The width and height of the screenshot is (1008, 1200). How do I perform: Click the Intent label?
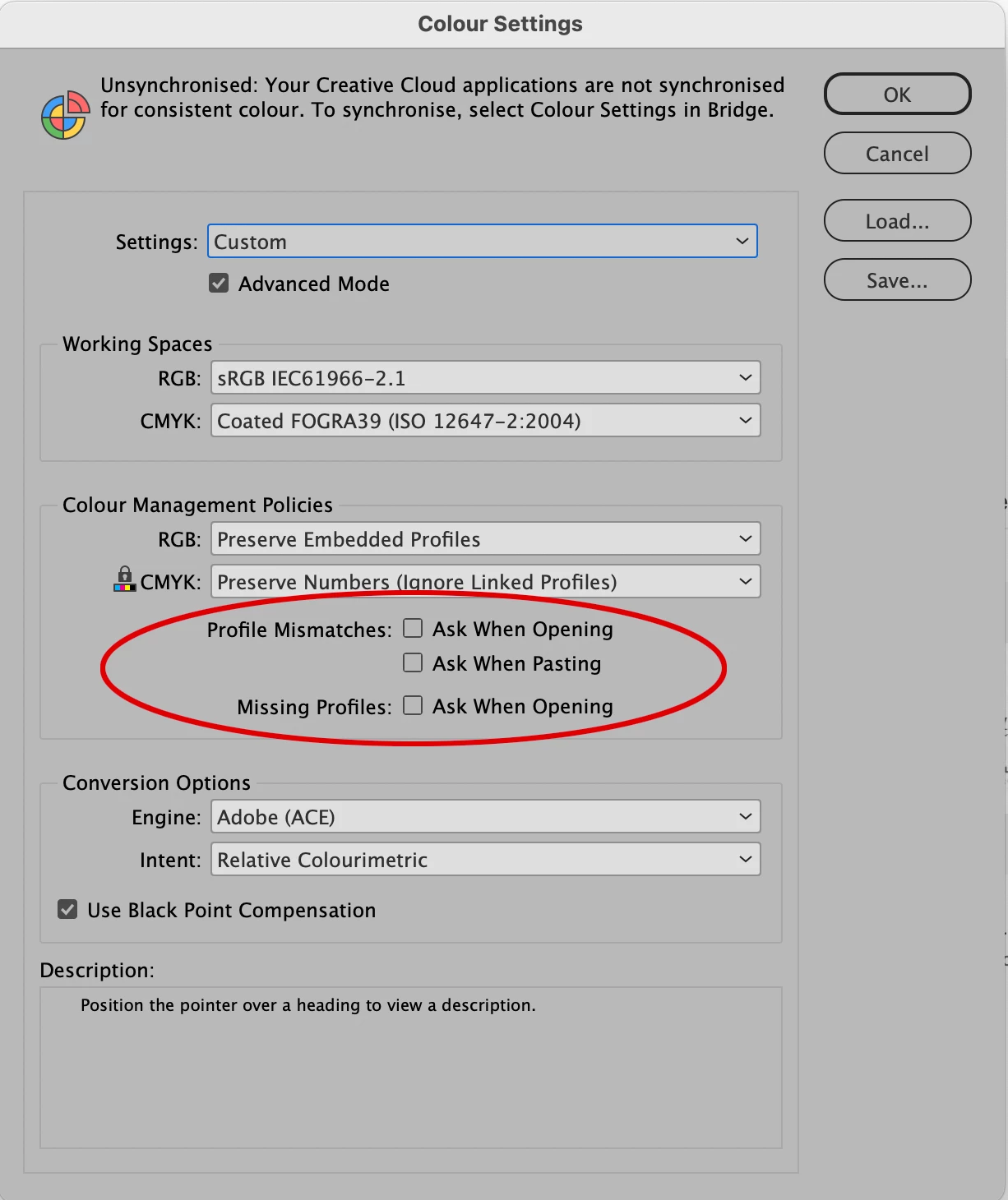coord(170,860)
